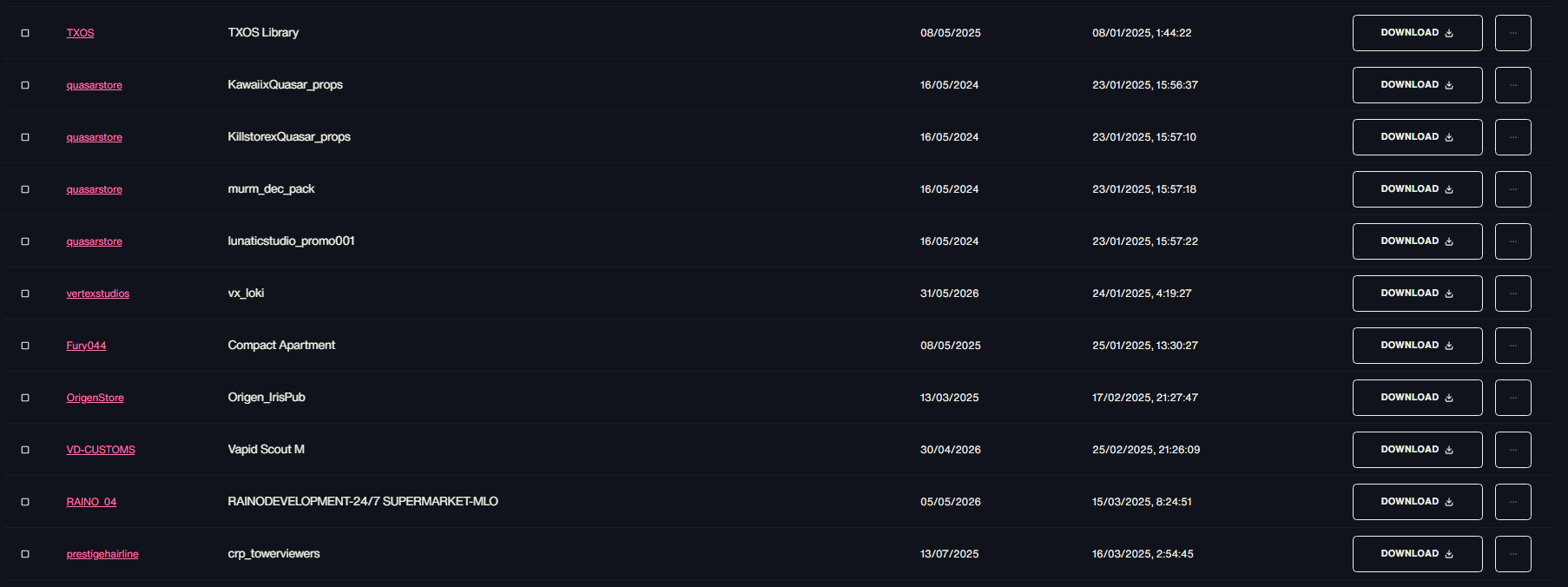This screenshot has width=1568, height=587.
Task: Open more options for lunaticstudio_promo001
Action: coord(1512,241)
